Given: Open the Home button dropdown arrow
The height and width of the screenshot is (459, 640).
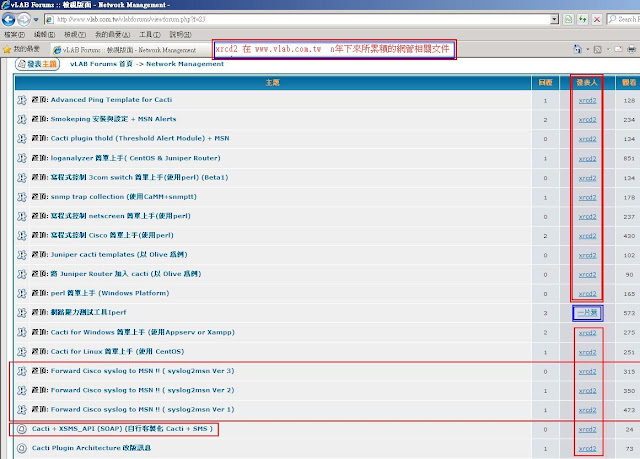Looking at the screenshot, I should click(x=588, y=49).
